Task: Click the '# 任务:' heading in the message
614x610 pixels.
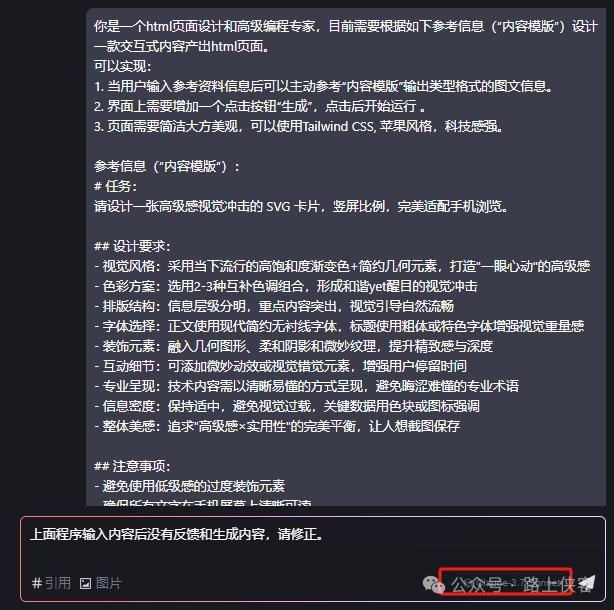Action: [116, 186]
